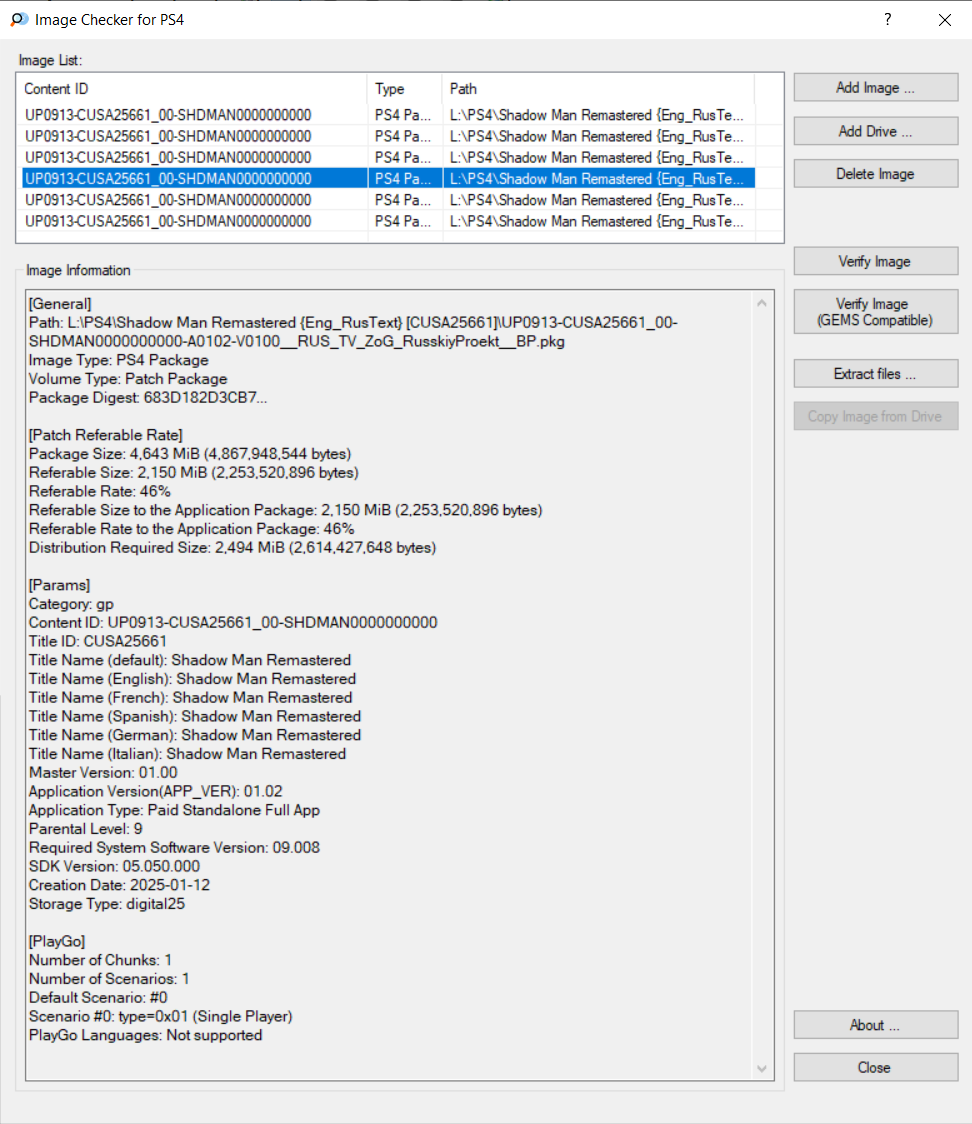Click the Add Drive ... button
972x1124 pixels.
875,131
